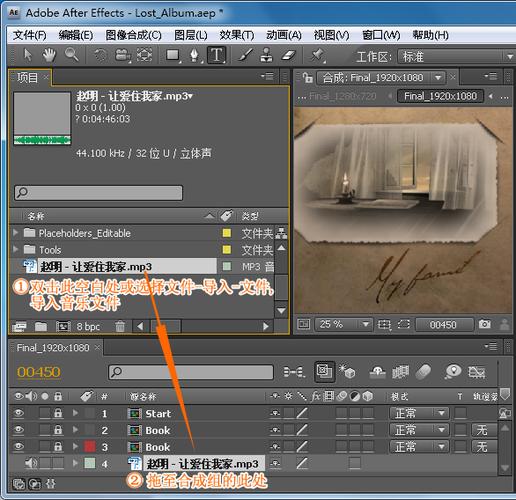Select the Zoom magnifier tool
The width and height of the screenshot is (516, 500).
click(x=71, y=54)
